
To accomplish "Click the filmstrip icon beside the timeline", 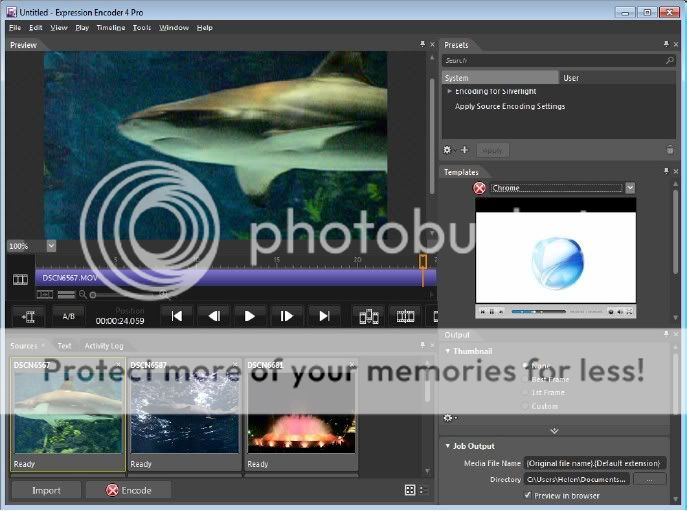I will coord(20,279).
